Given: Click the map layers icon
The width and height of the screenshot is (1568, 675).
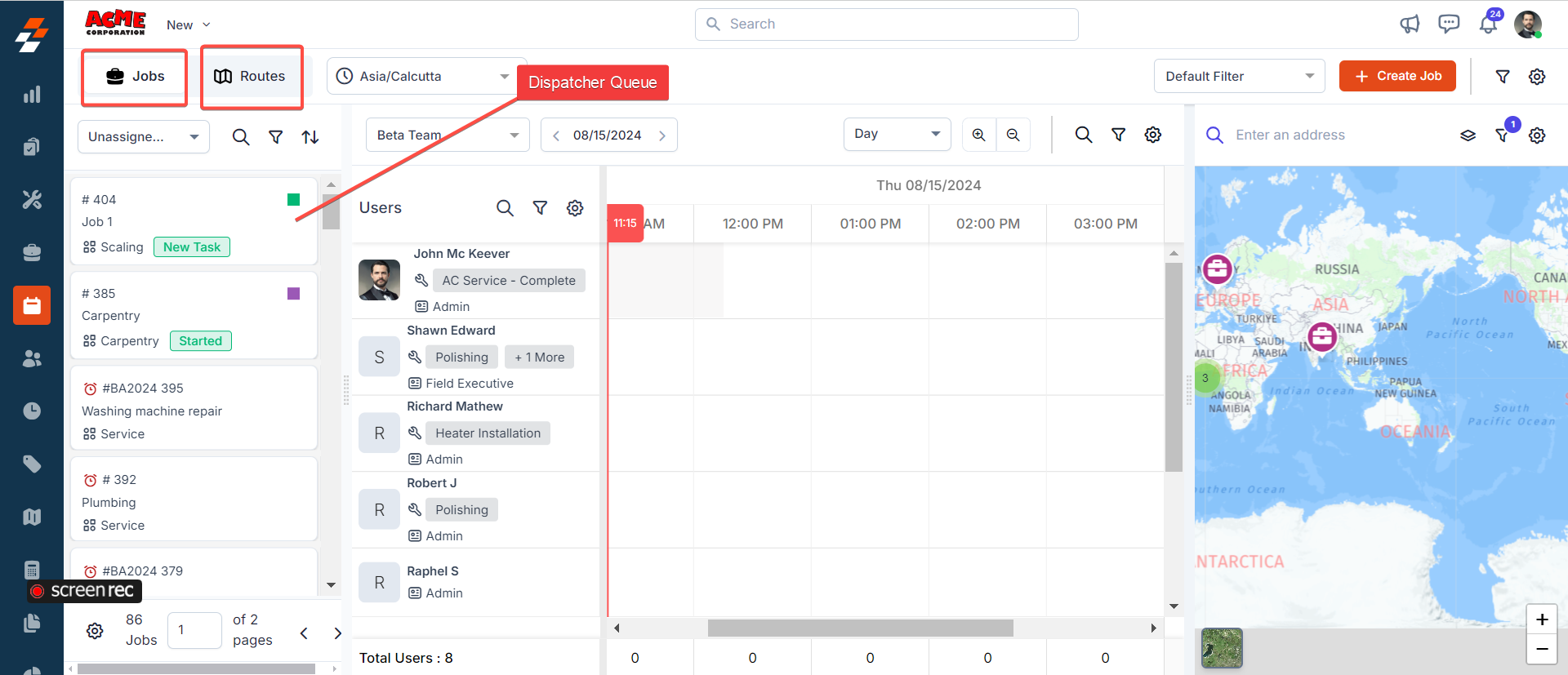Looking at the screenshot, I should [x=1468, y=135].
